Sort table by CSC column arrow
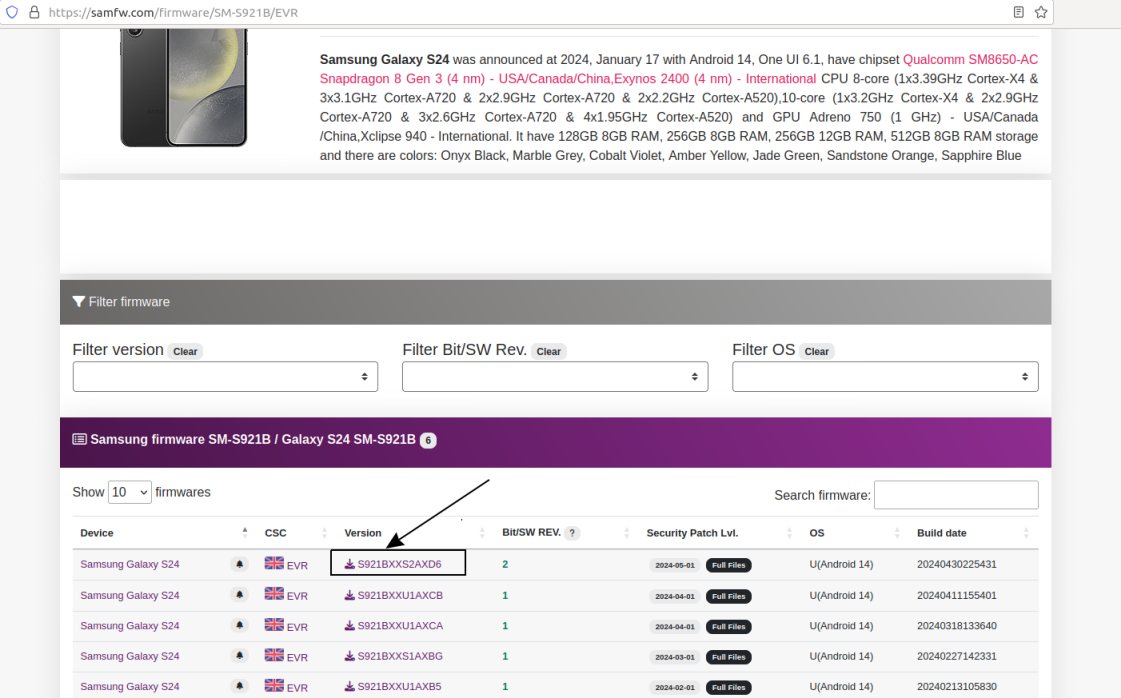The height and width of the screenshot is (698, 1121). coord(324,533)
